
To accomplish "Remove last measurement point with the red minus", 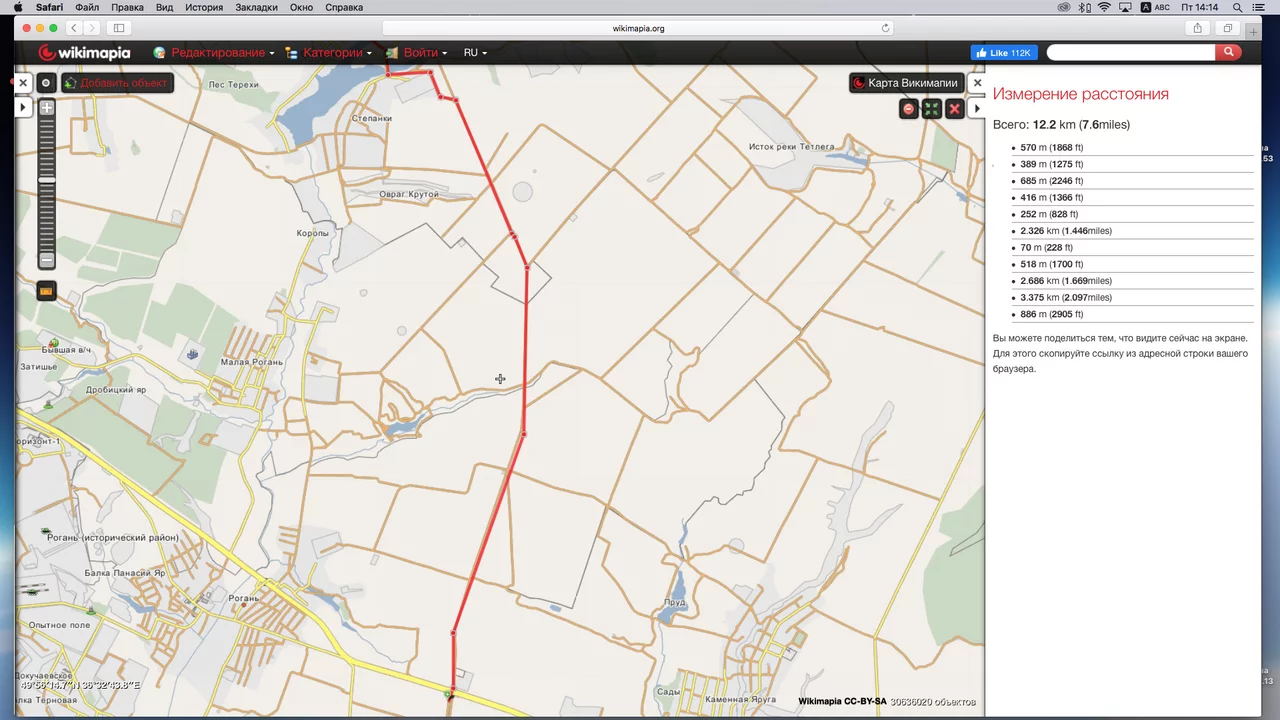I will [908, 109].
